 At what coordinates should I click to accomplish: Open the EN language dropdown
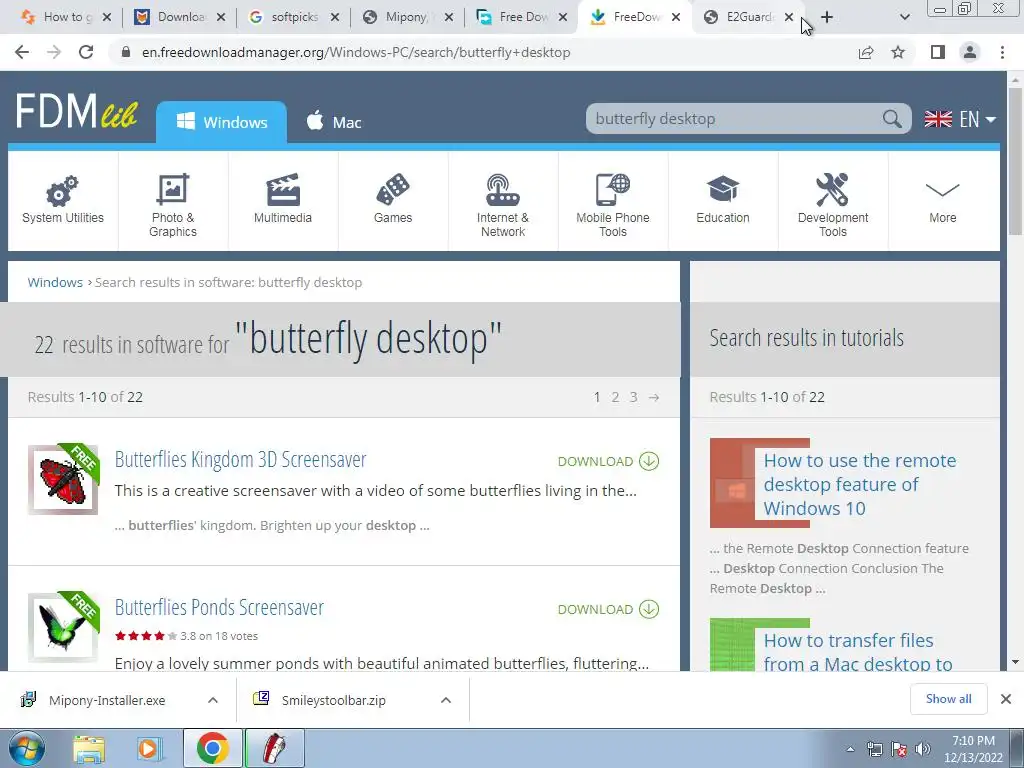pos(960,119)
